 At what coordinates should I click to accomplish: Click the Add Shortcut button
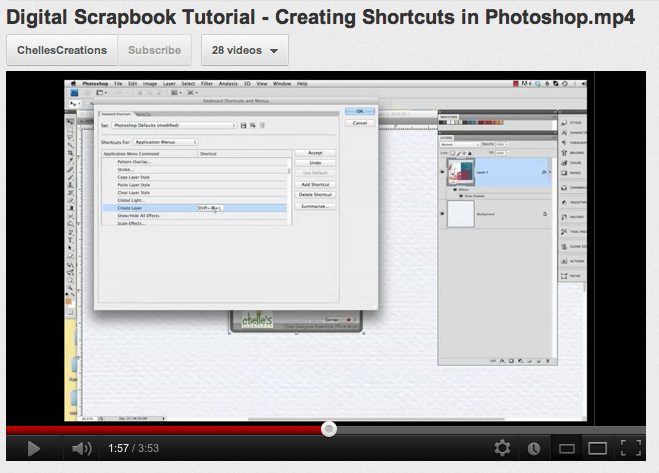(315, 185)
